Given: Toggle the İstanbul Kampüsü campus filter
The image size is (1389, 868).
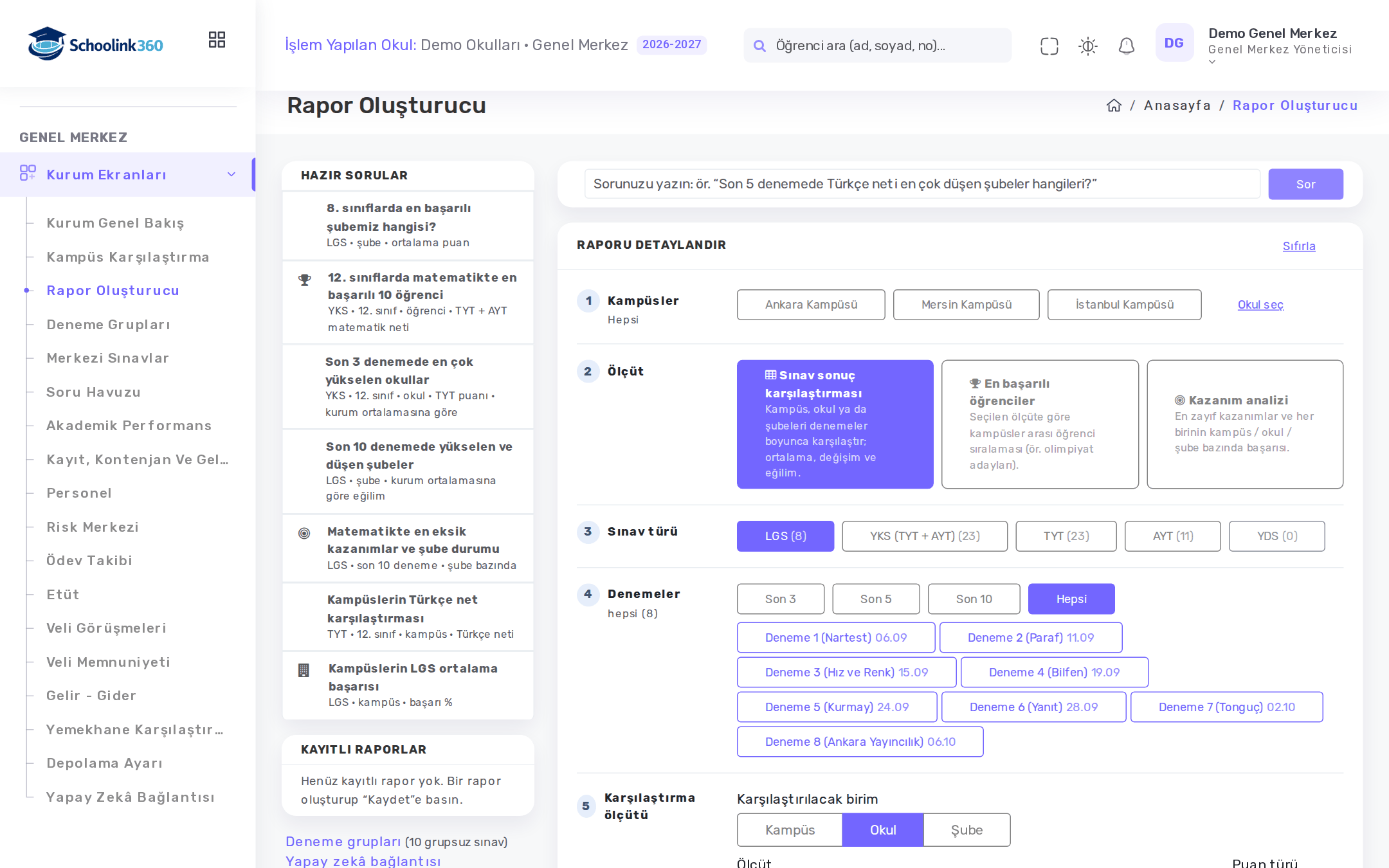Looking at the screenshot, I should 1124,305.
